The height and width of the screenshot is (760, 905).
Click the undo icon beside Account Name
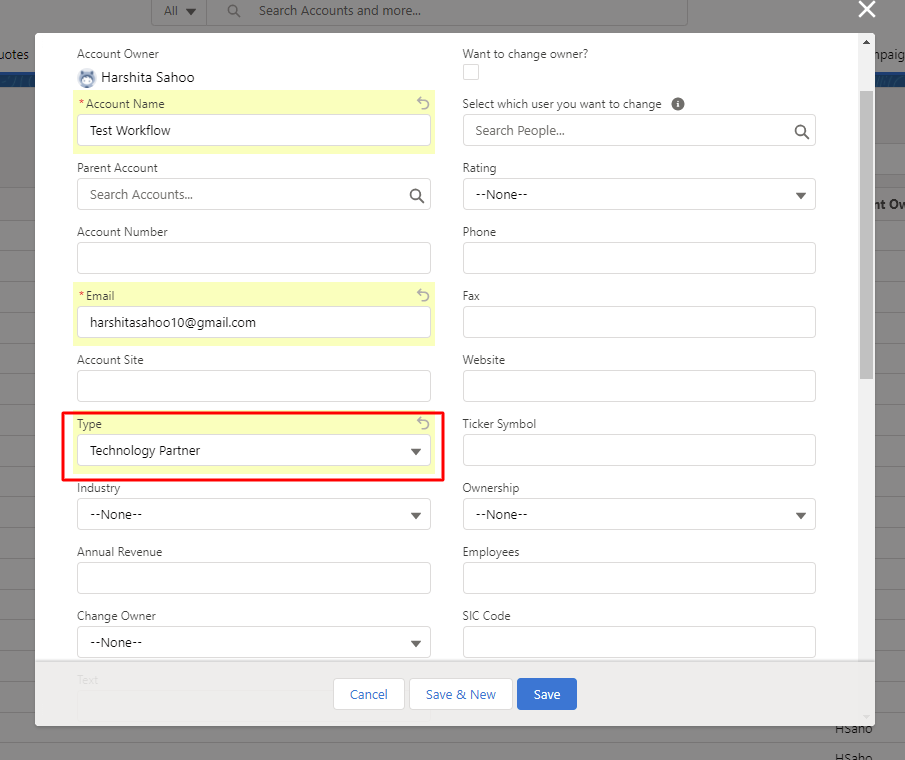(x=423, y=103)
